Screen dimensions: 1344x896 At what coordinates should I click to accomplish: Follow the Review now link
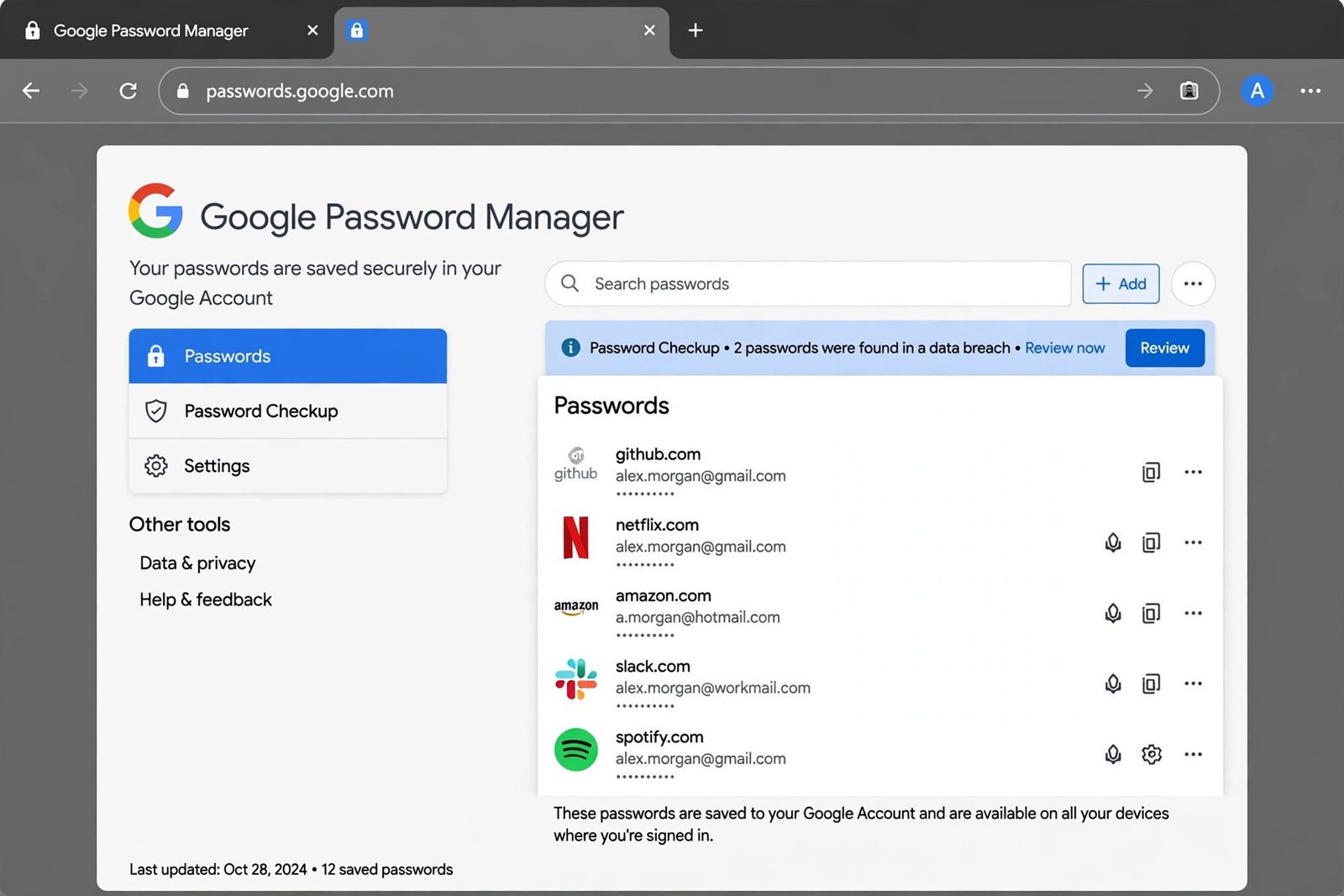[1064, 348]
